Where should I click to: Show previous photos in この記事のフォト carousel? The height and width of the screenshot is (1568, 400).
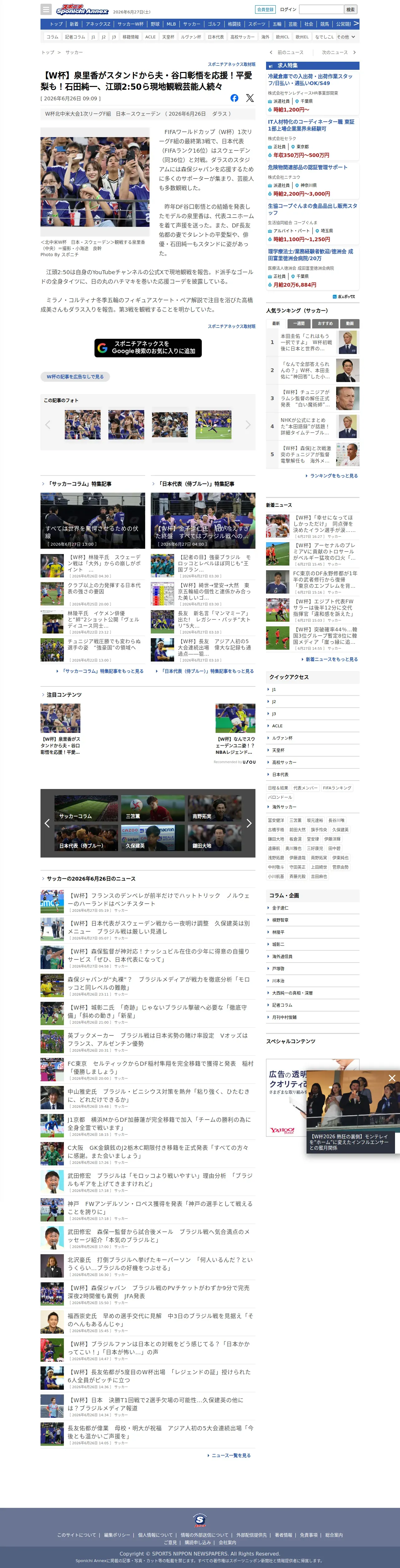pyautogui.click(x=47, y=425)
